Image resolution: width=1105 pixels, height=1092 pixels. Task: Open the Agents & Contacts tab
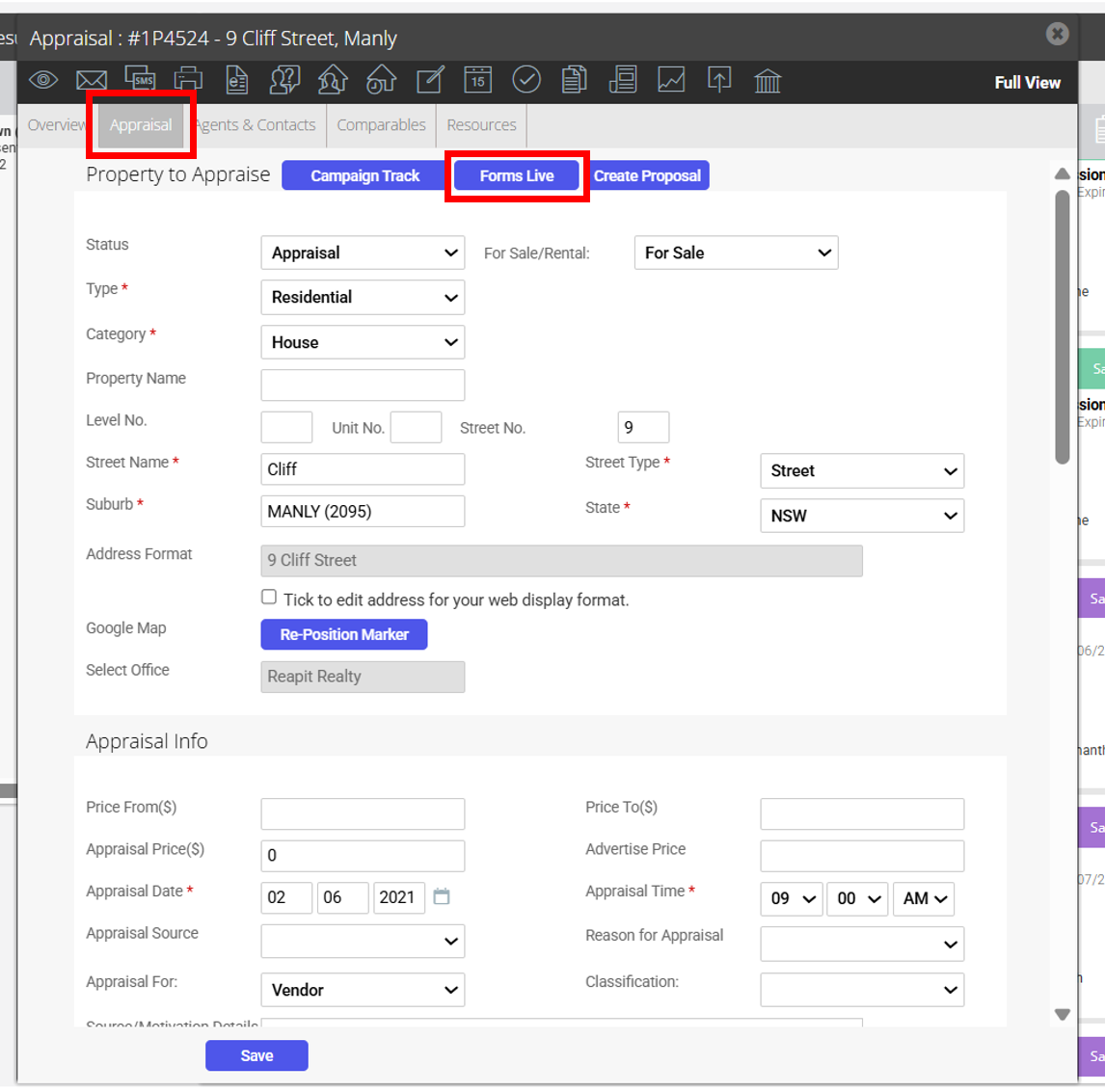pos(255,125)
